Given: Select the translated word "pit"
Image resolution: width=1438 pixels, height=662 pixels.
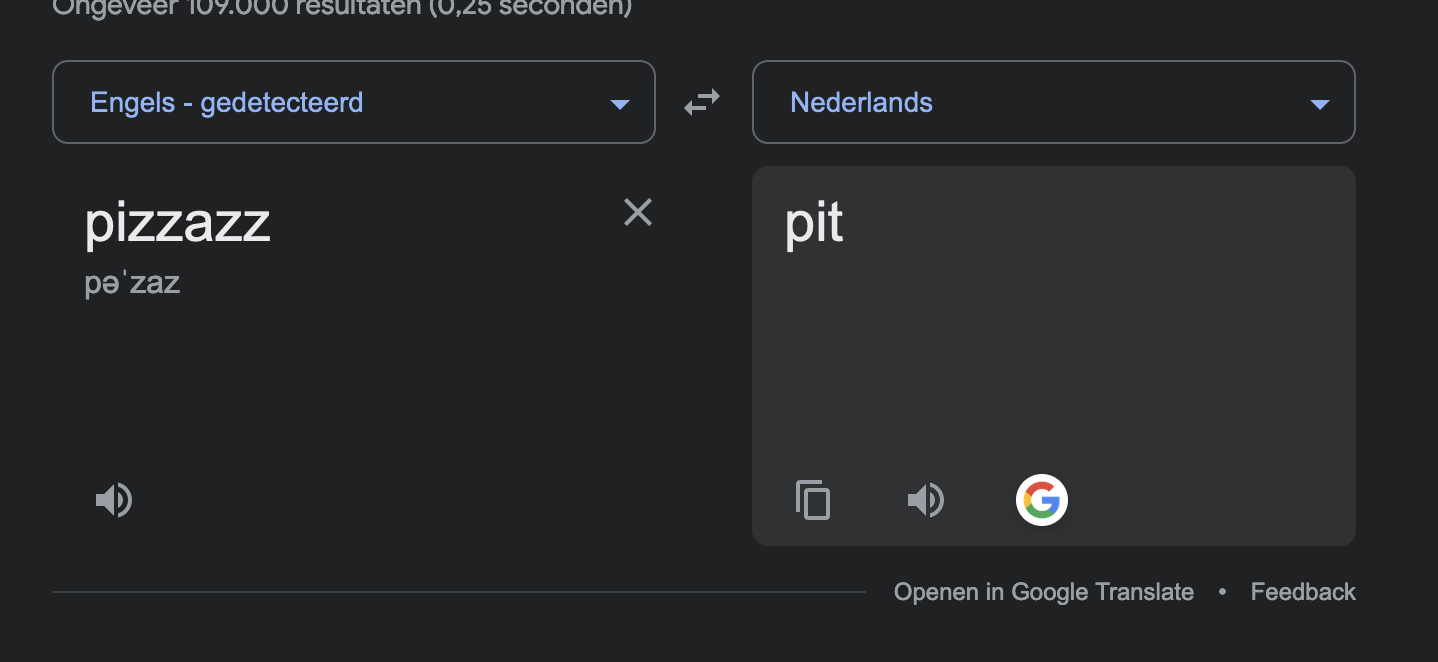Looking at the screenshot, I should tap(814, 223).
